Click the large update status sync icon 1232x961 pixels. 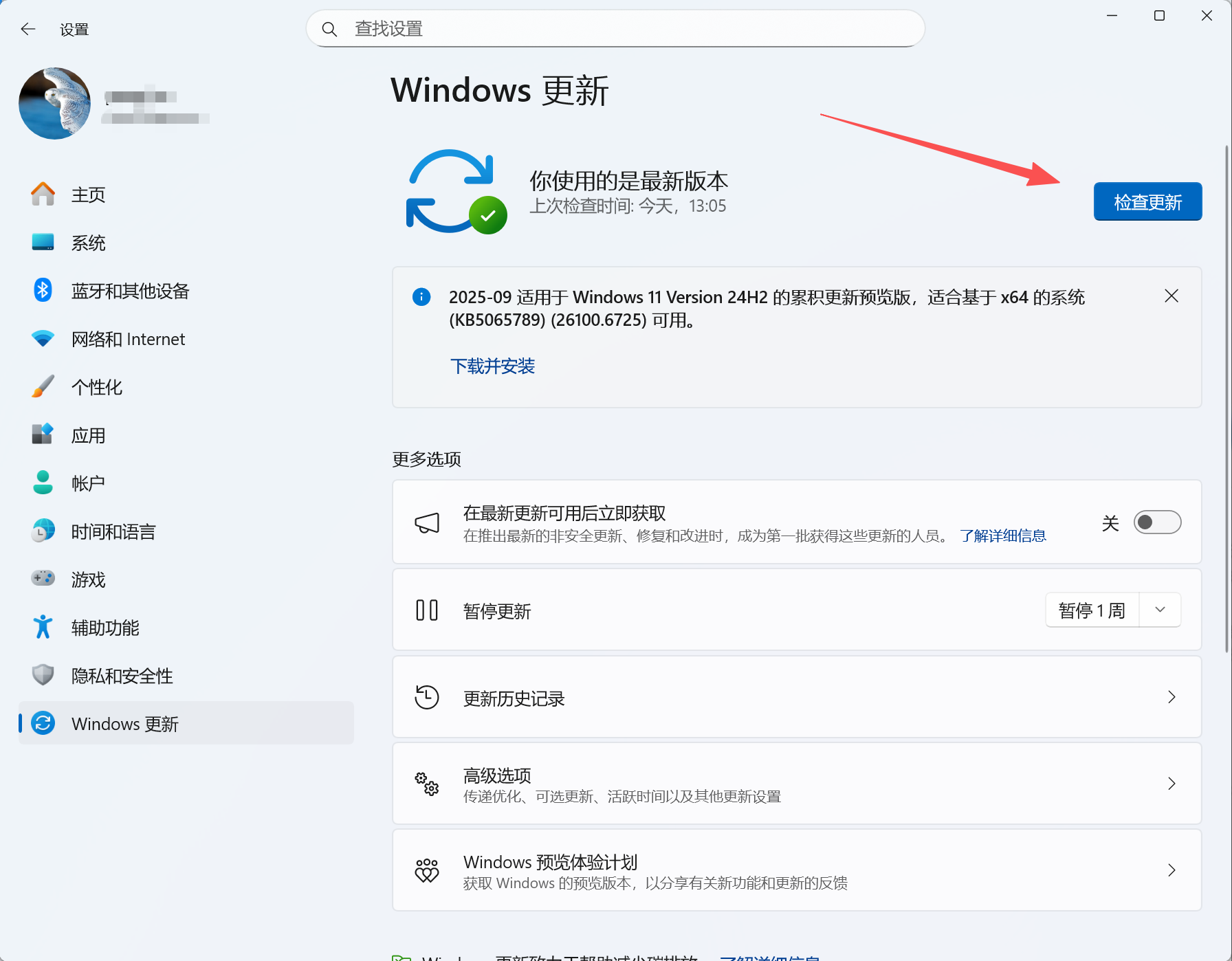457,192
